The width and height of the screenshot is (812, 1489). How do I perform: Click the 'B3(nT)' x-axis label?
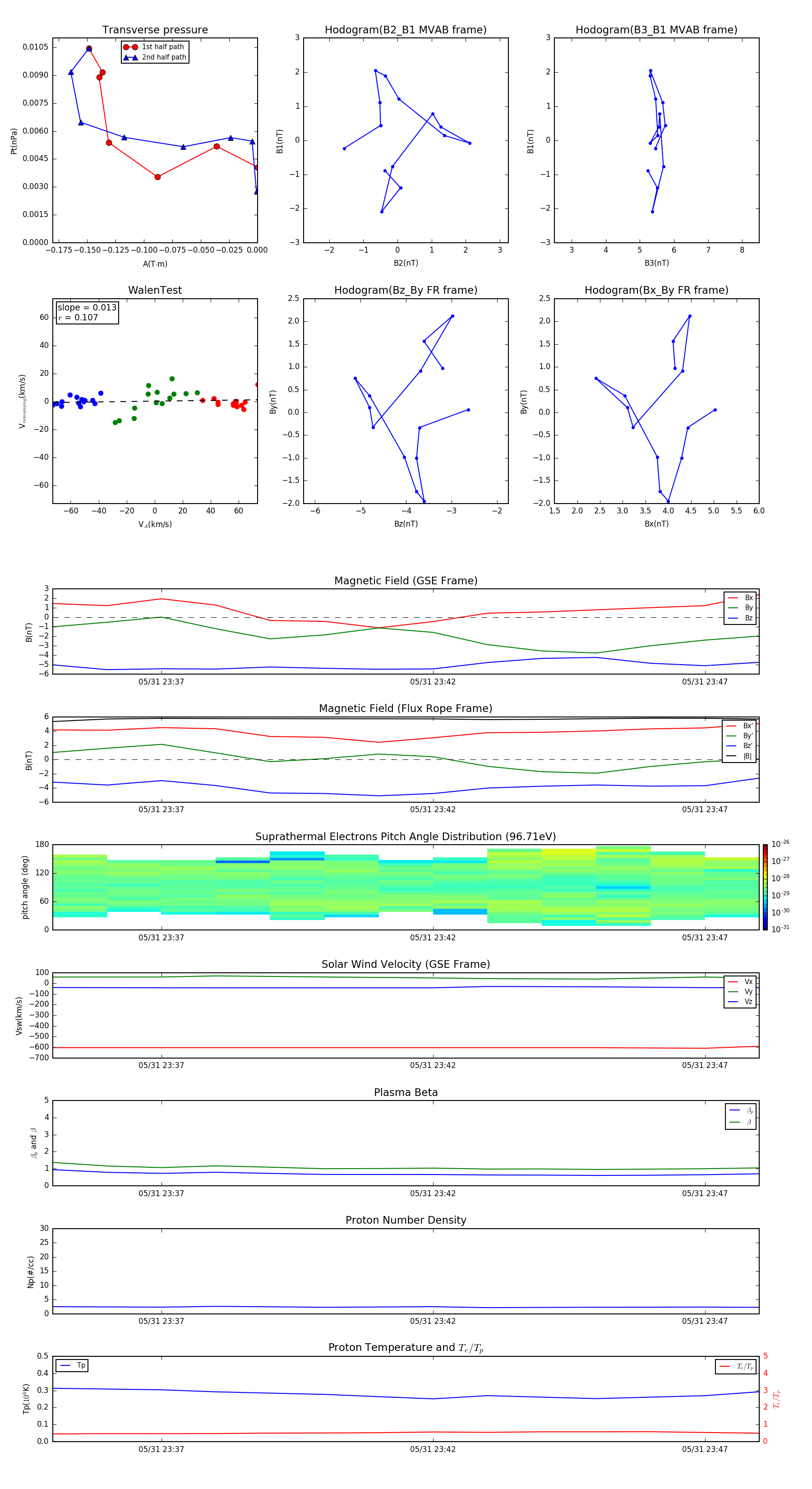point(656,263)
